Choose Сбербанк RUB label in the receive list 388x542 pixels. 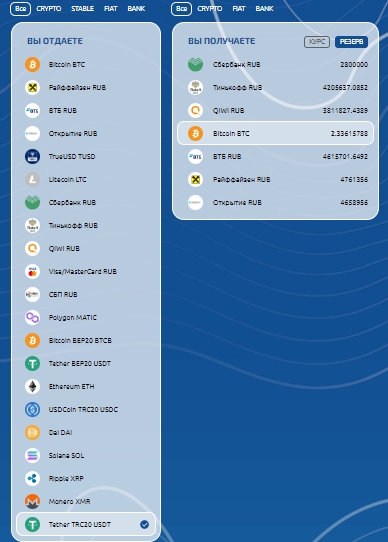[x=237, y=65]
